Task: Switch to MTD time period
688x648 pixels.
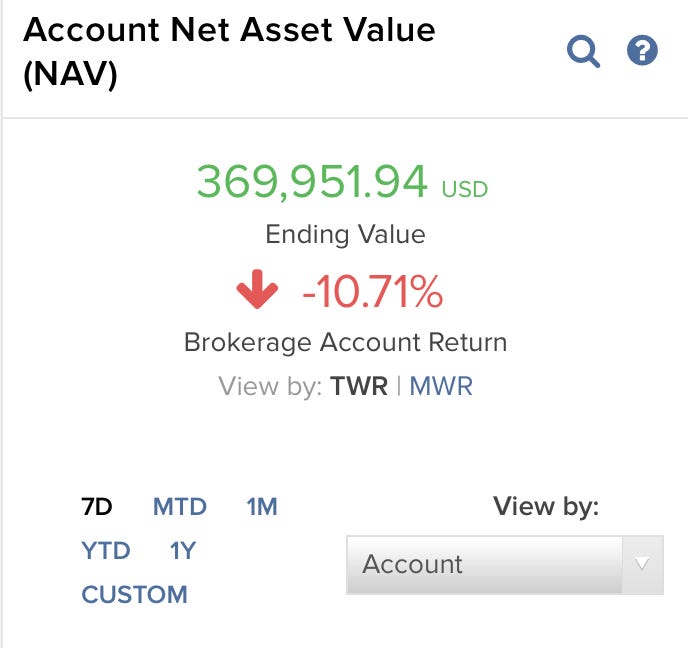Action: [x=179, y=507]
